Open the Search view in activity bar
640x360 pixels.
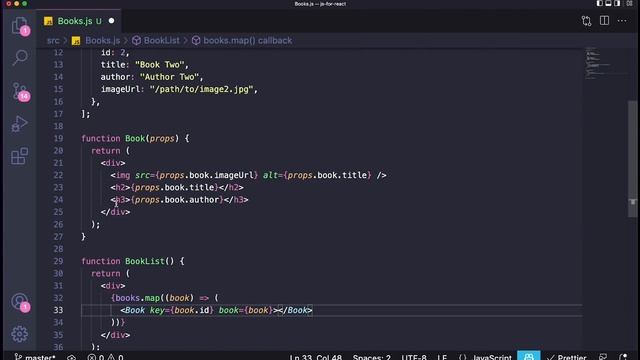20,58
